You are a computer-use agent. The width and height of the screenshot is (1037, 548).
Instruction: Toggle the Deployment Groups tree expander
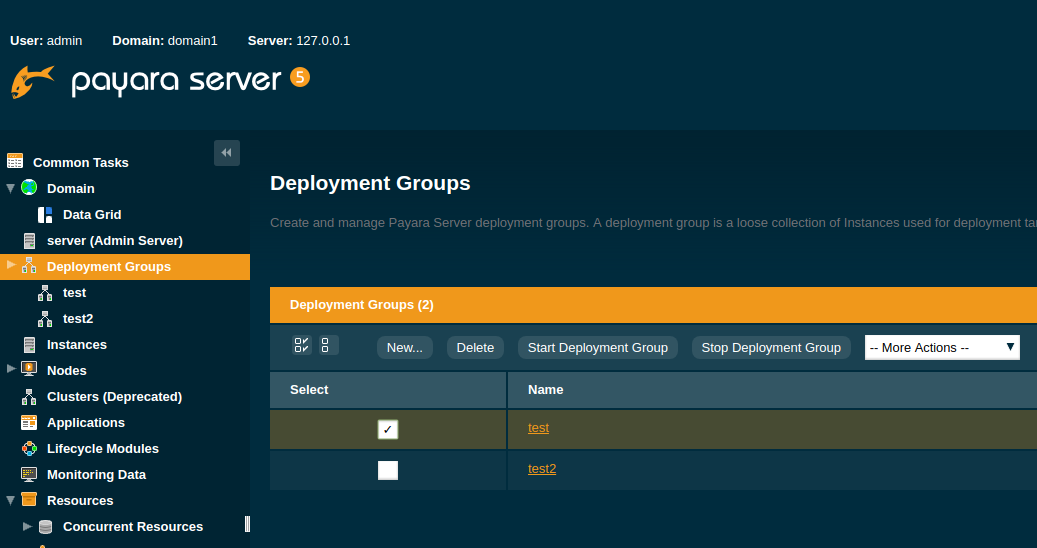[x=11, y=265]
